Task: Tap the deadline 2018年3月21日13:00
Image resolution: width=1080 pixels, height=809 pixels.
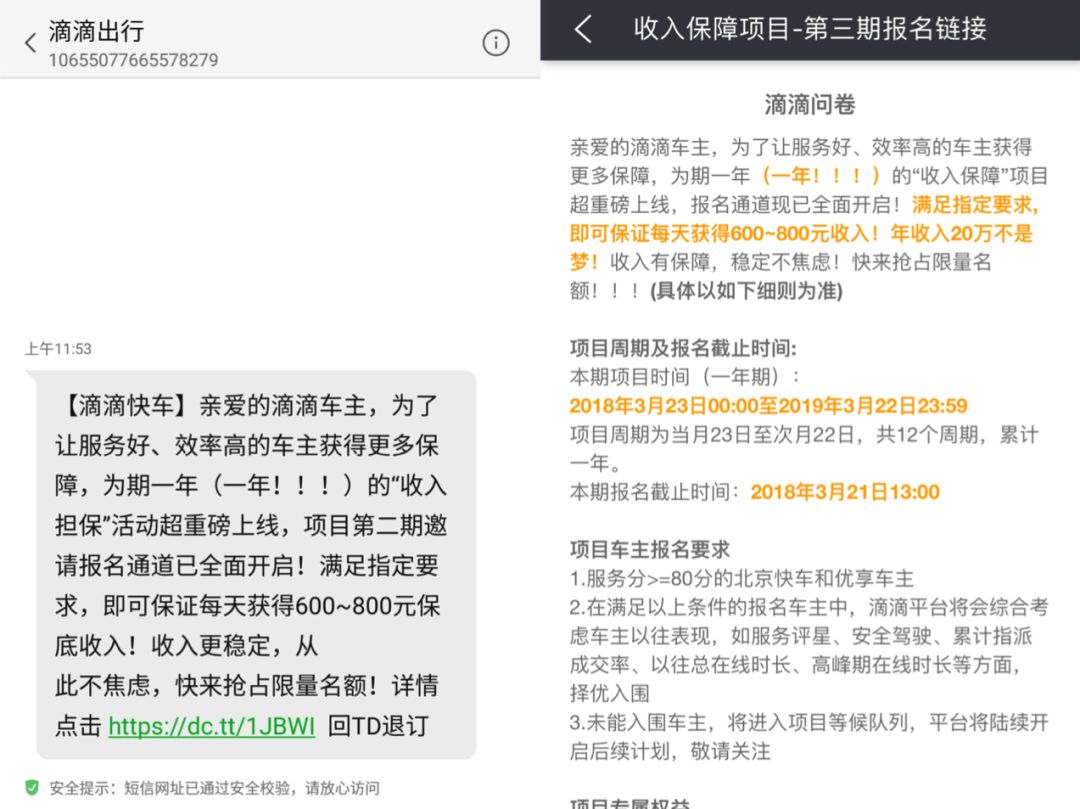Action: click(845, 492)
